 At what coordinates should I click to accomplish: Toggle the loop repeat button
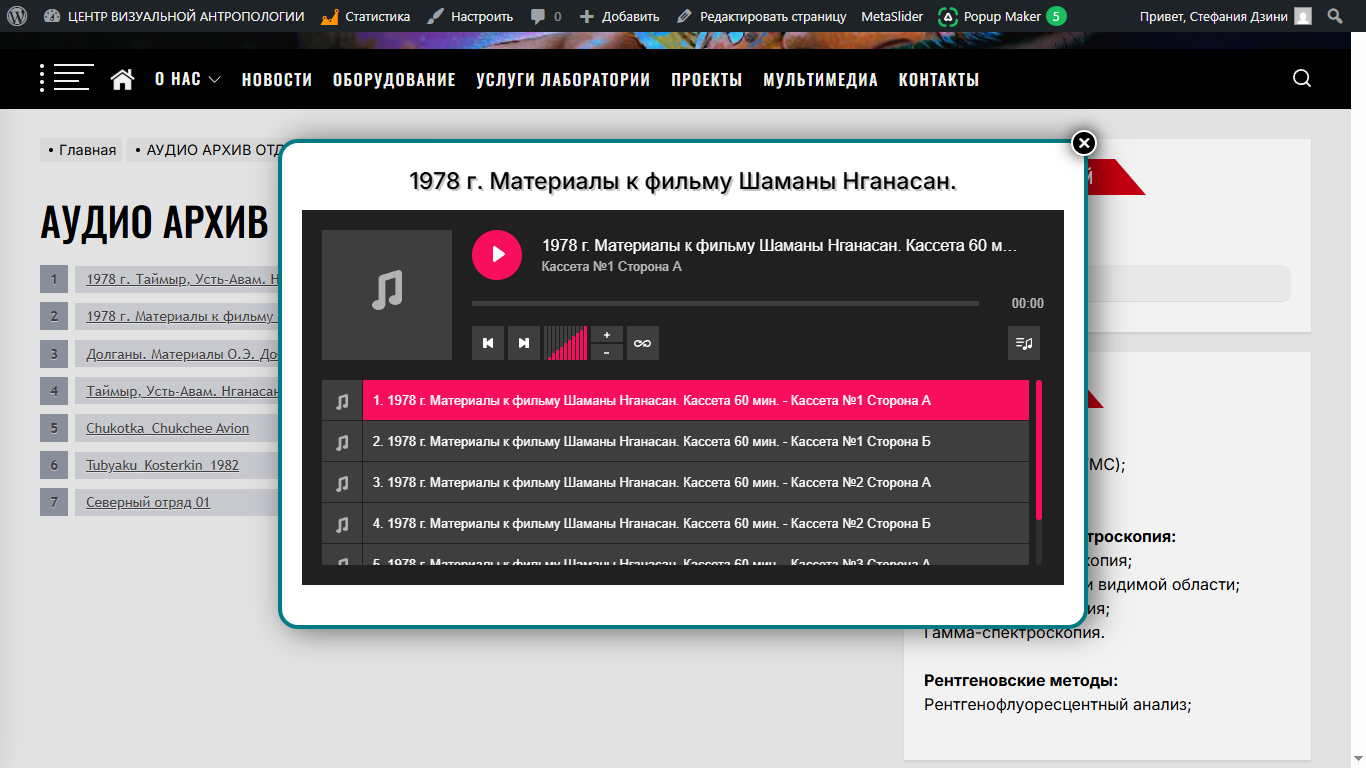coord(642,343)
